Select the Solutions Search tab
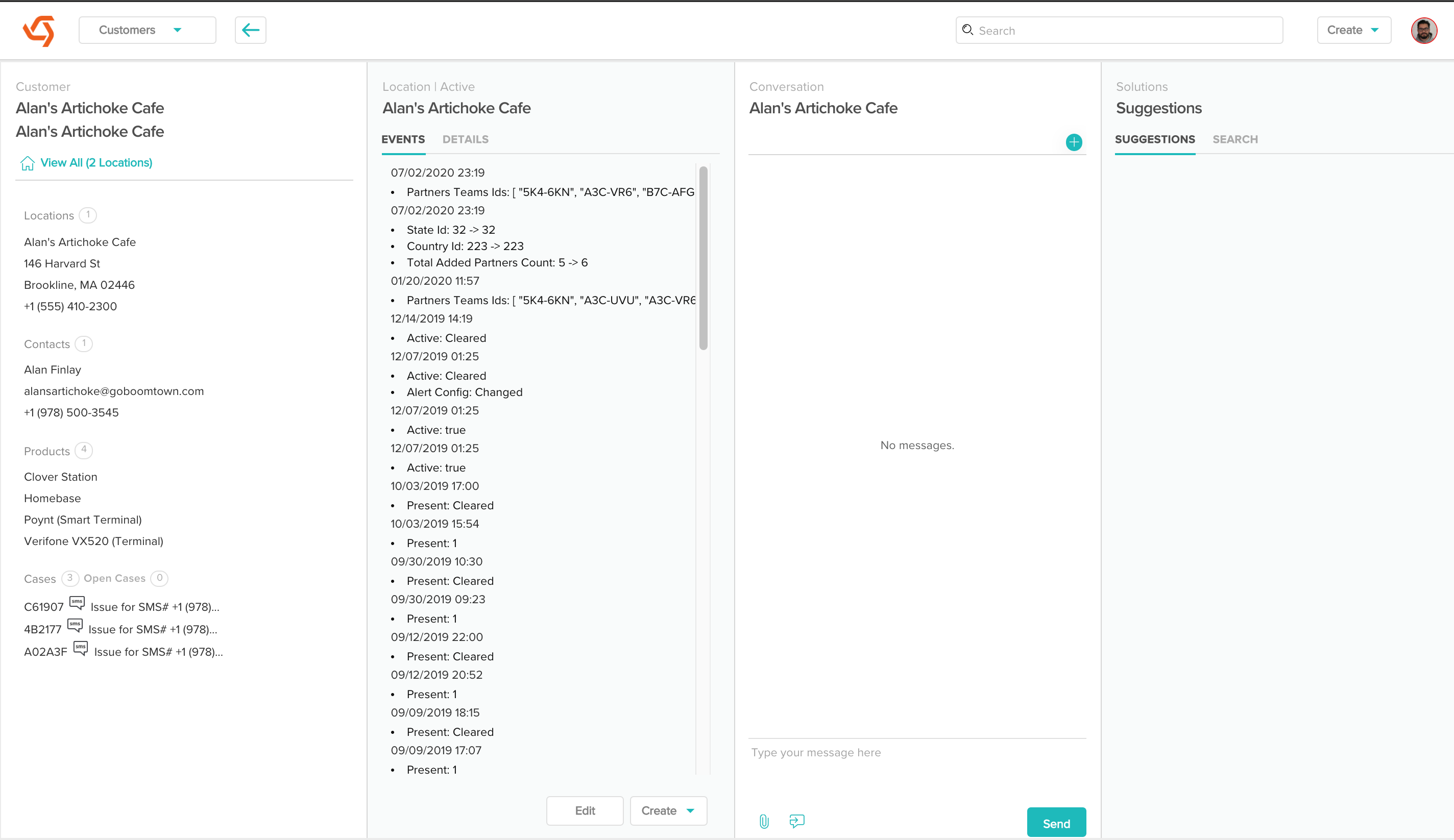 [1235, 139]
